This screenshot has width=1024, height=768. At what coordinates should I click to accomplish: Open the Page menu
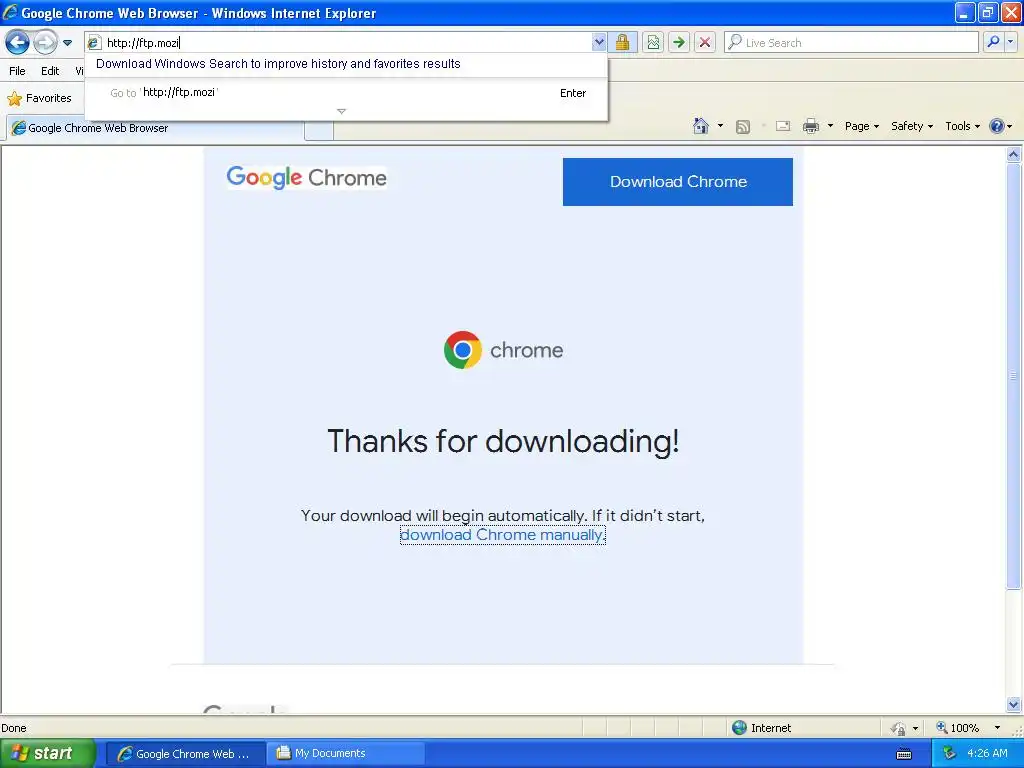861,126
